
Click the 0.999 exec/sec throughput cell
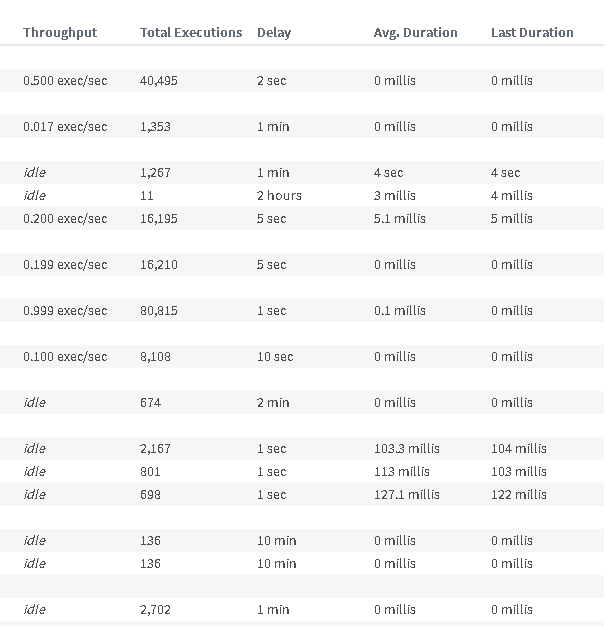click(65, 311)
